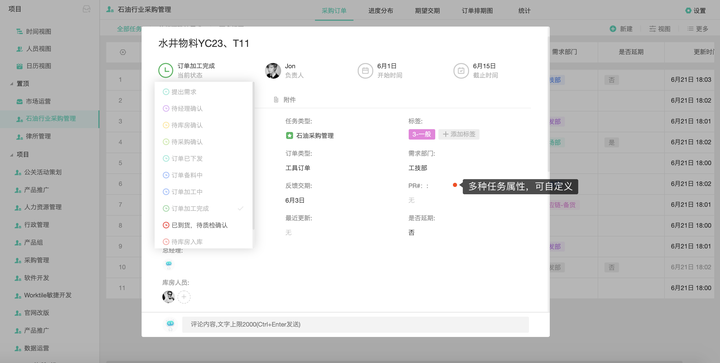Open the 律所管理 project

[38, 136]
